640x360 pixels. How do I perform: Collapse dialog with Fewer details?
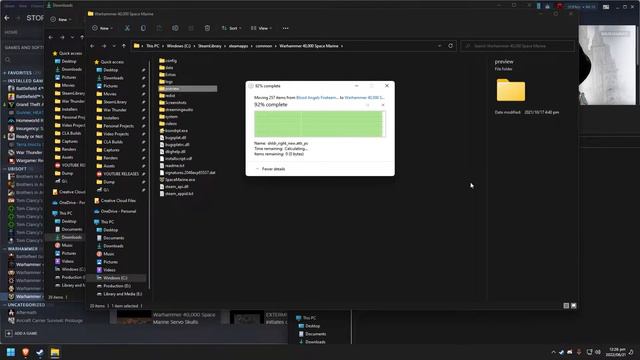270,169
